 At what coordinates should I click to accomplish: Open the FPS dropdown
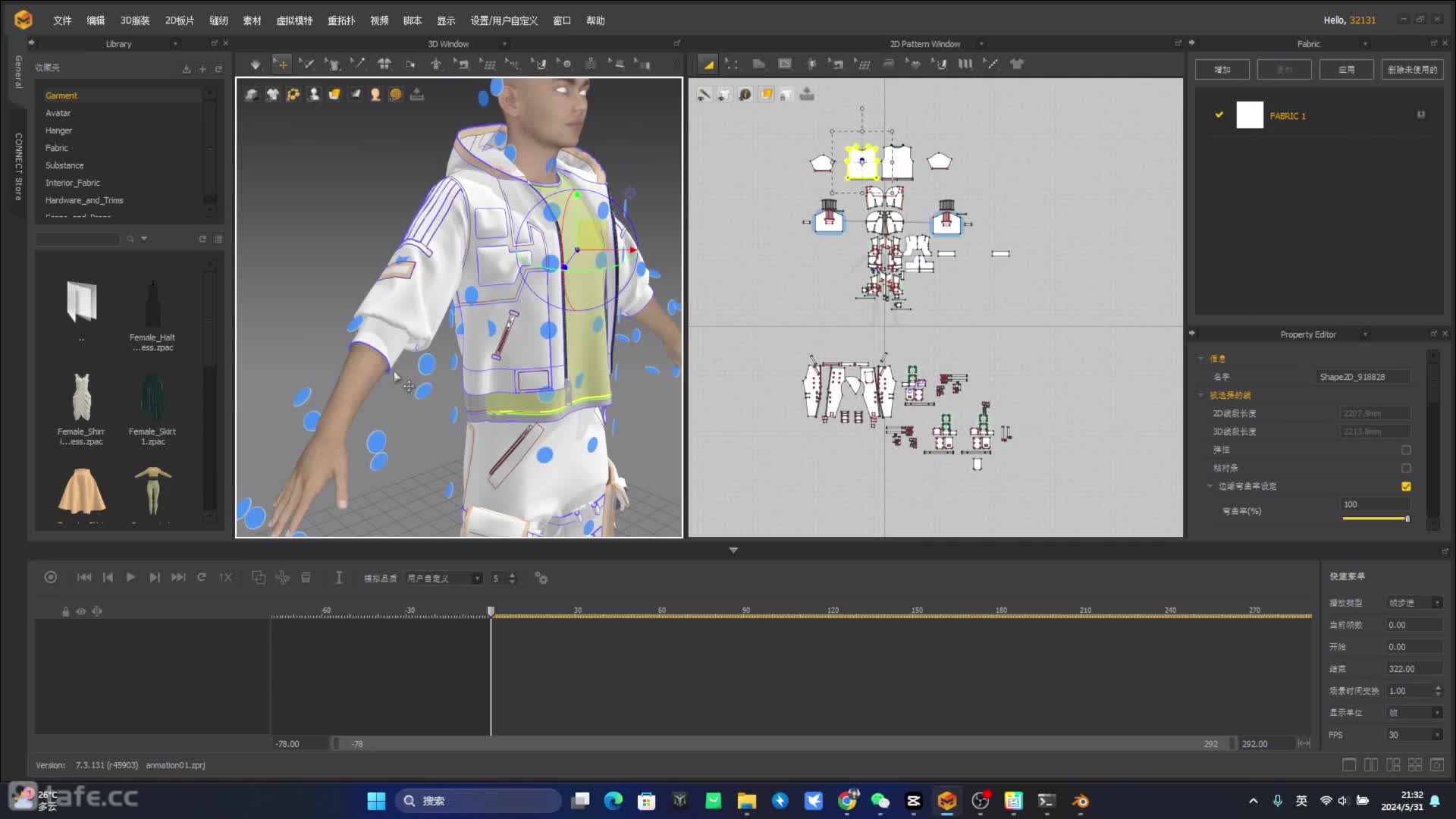tap(1414, 735)
